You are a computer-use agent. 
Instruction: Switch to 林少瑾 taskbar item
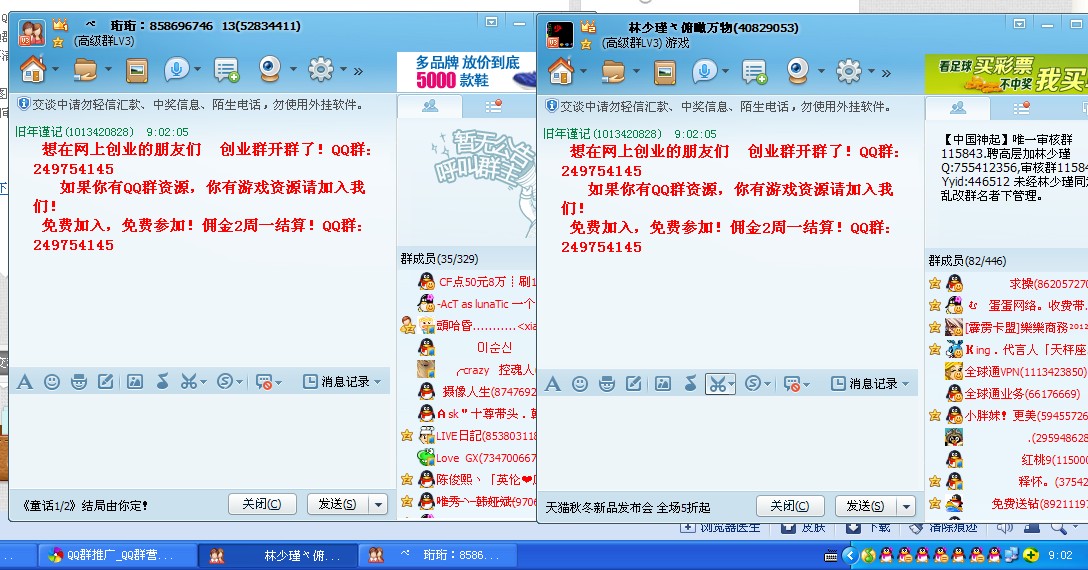tap(278, 555)
